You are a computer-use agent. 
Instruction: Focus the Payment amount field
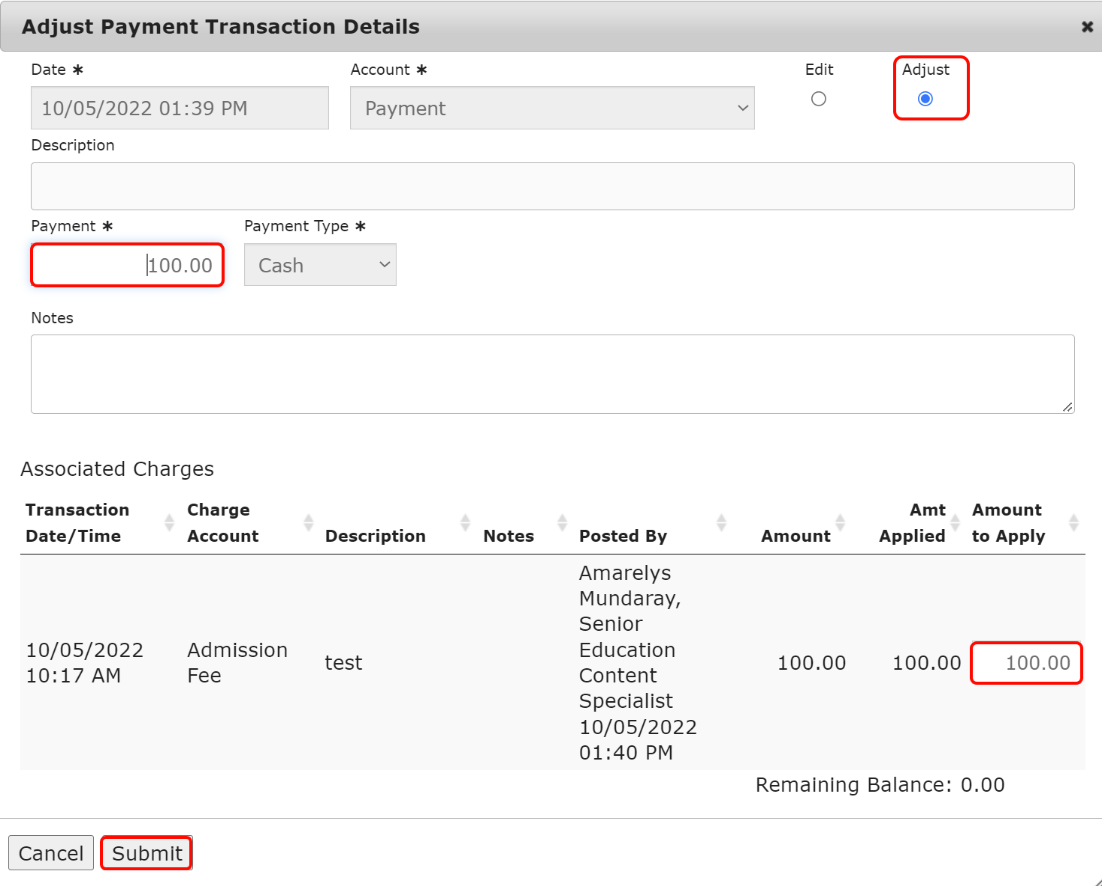coord(127,265)
